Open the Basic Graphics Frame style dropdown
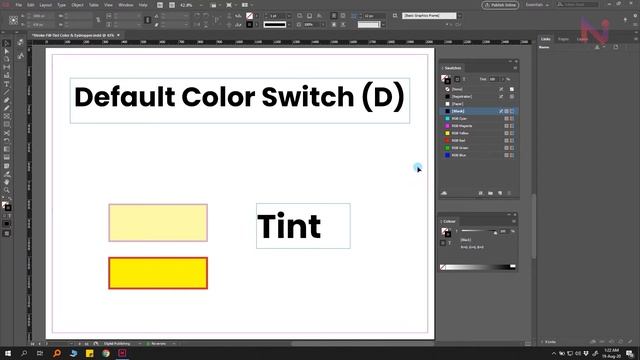 pyautogui.click(x=460, y=16)
